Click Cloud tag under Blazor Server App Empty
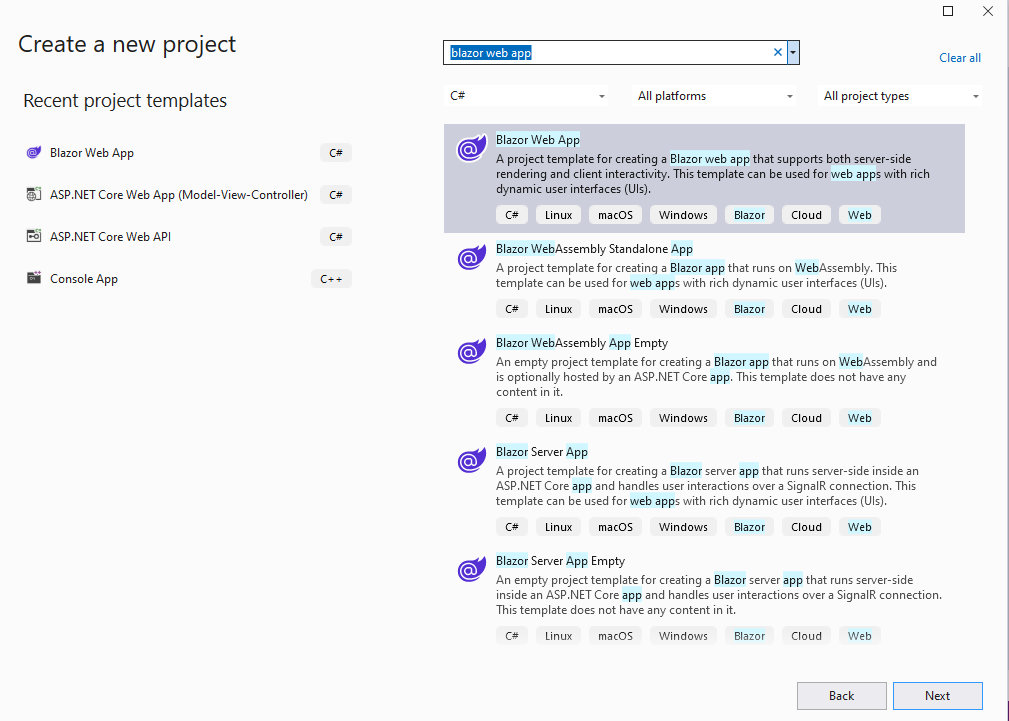 pos(806,636)
